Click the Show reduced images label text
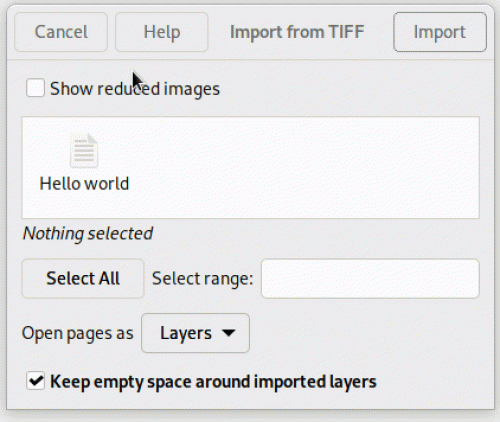Screen dimensions: 500x422 pos(135,89)
